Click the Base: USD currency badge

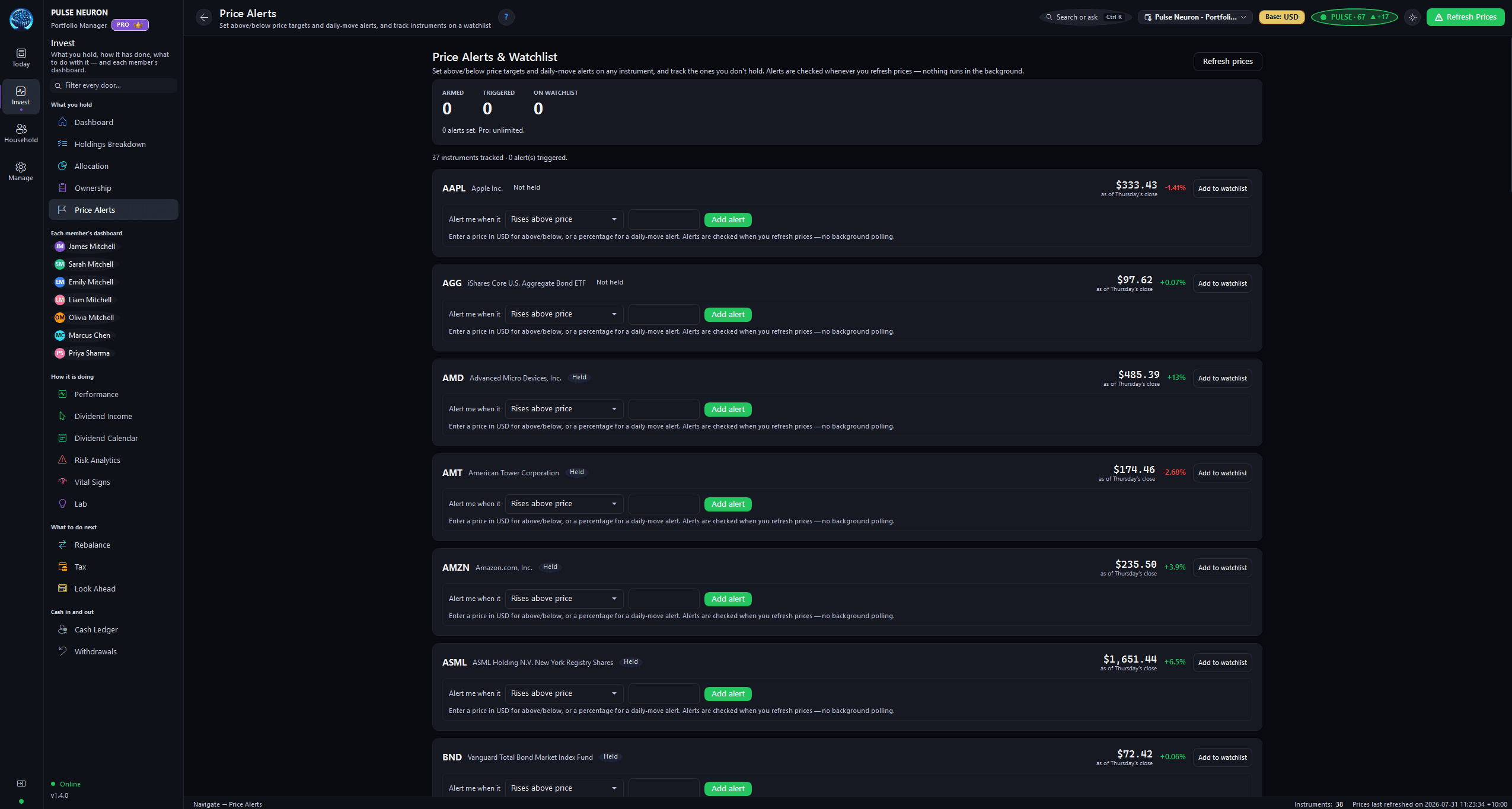coord(1281,17)
